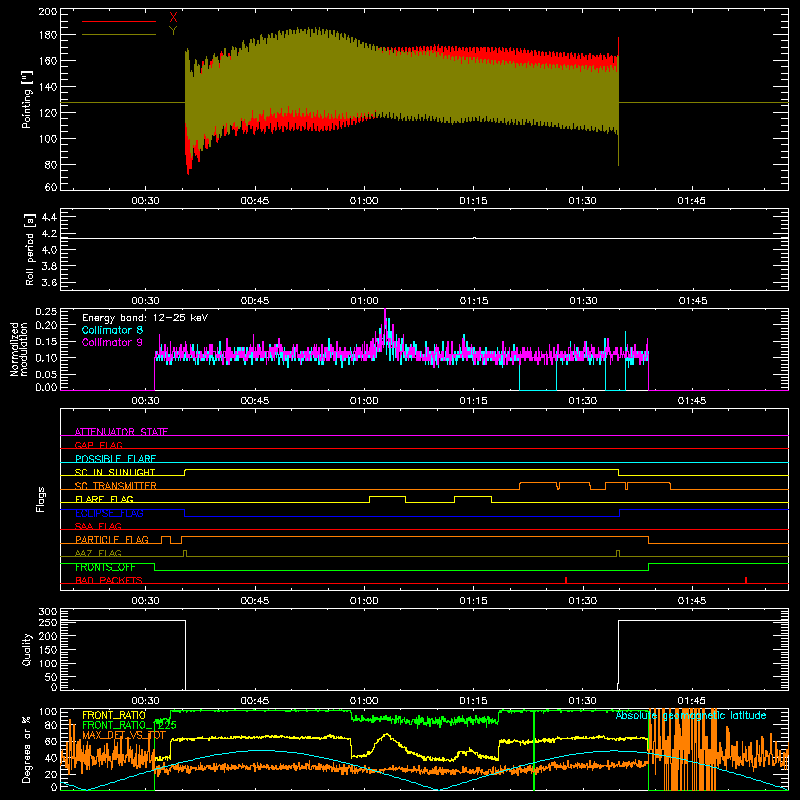Select the red X legend label
This screenshot has width=800, height=800.
point(173,17)
